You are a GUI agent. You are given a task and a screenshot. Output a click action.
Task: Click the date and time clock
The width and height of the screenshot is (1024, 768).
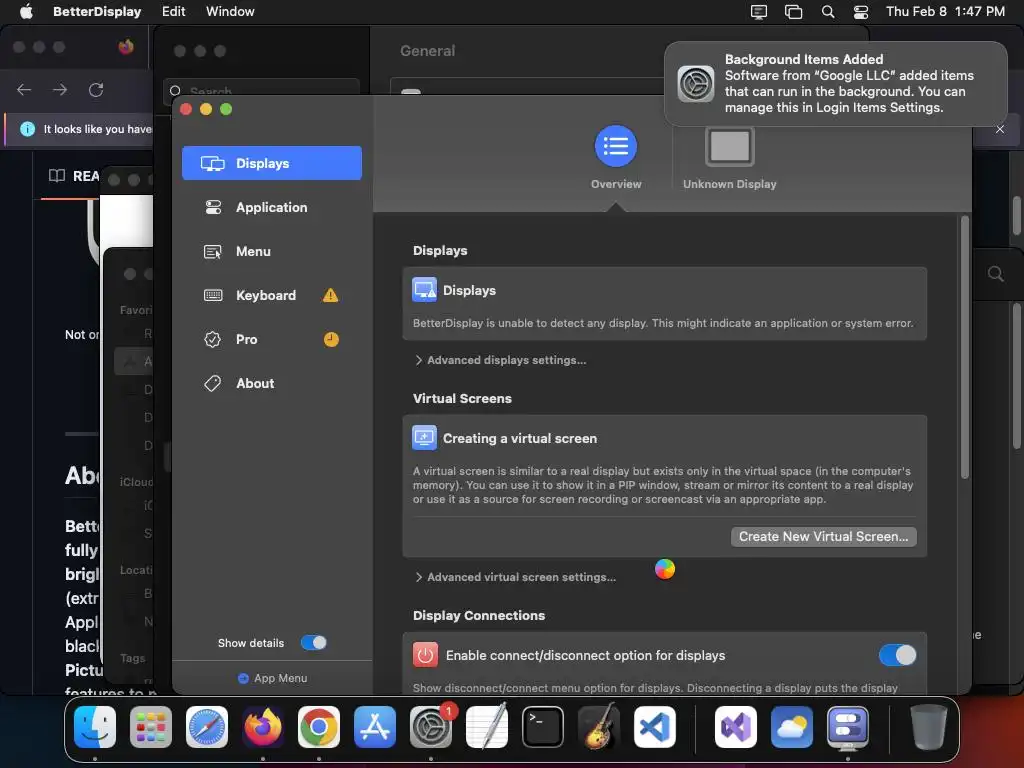tap(945, 12)
